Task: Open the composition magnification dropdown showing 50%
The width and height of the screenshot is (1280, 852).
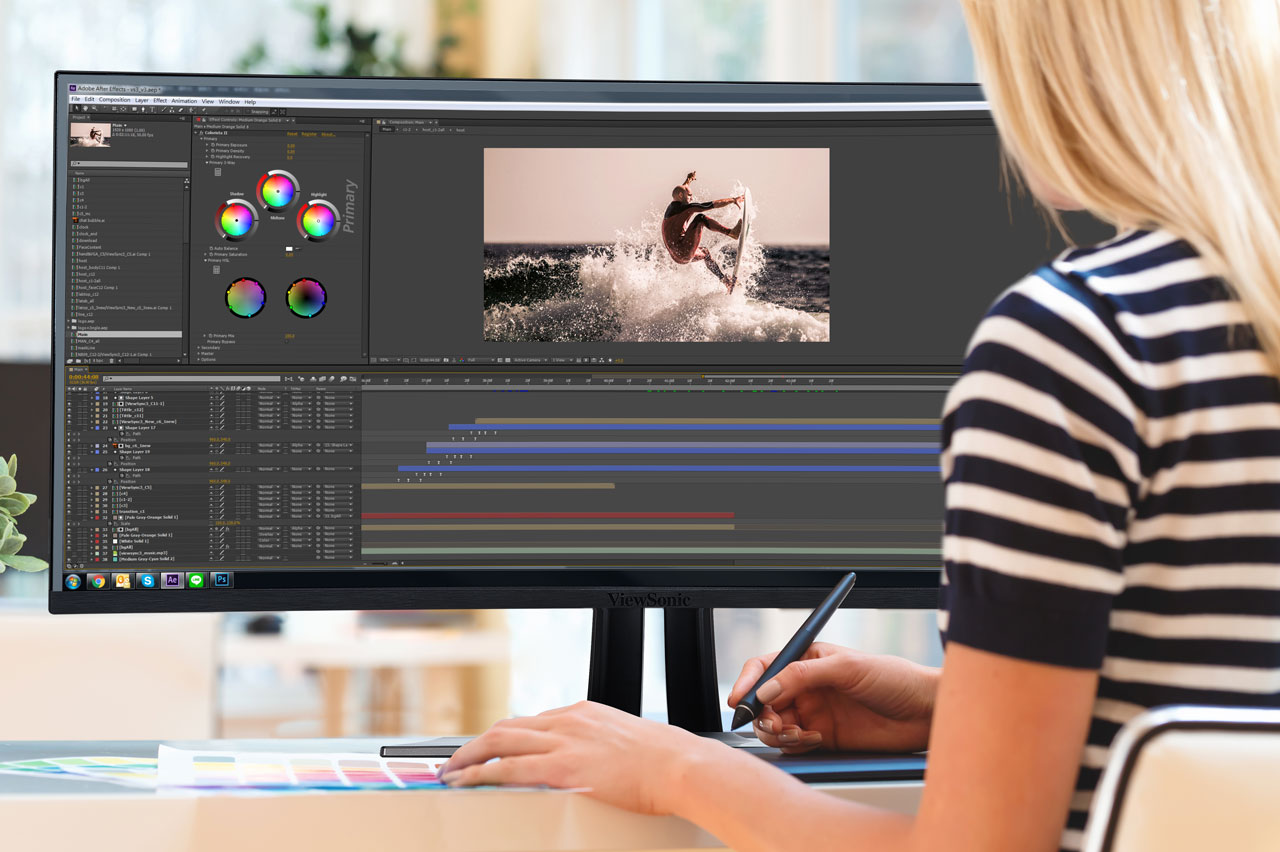Action: click(x=390, y=360)
